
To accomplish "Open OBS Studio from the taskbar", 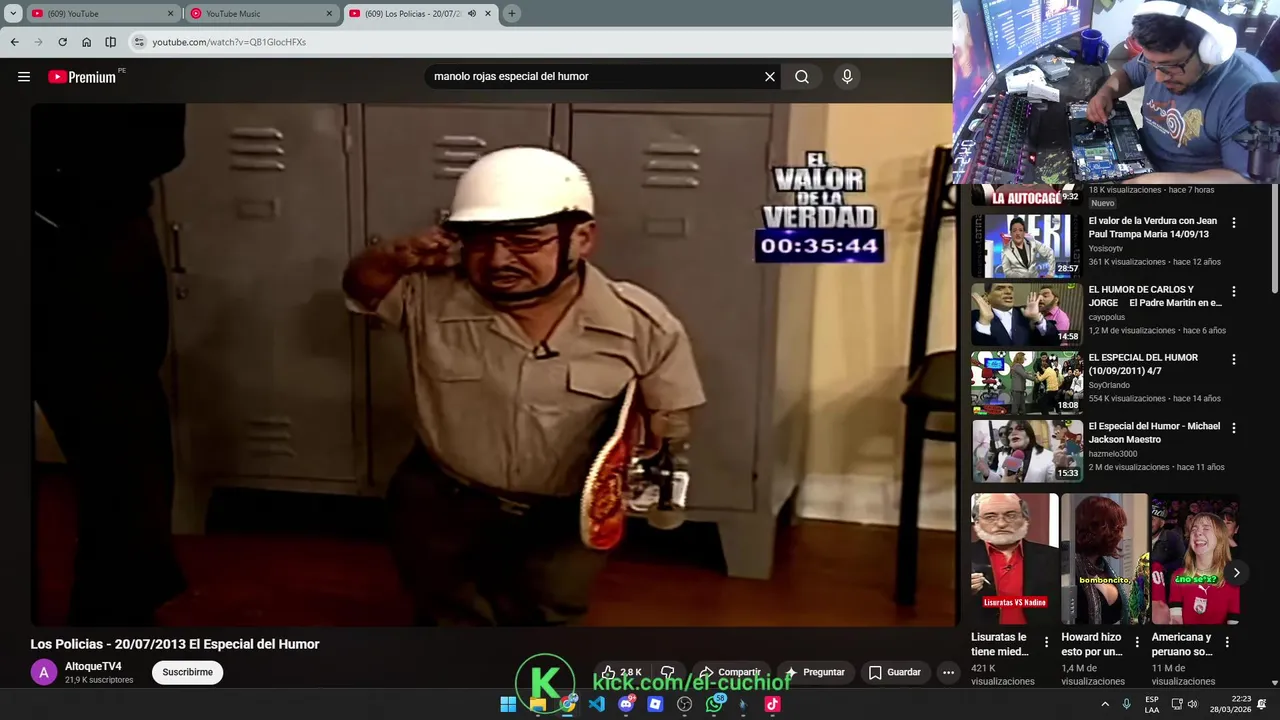I will click(x=685, y=704).
